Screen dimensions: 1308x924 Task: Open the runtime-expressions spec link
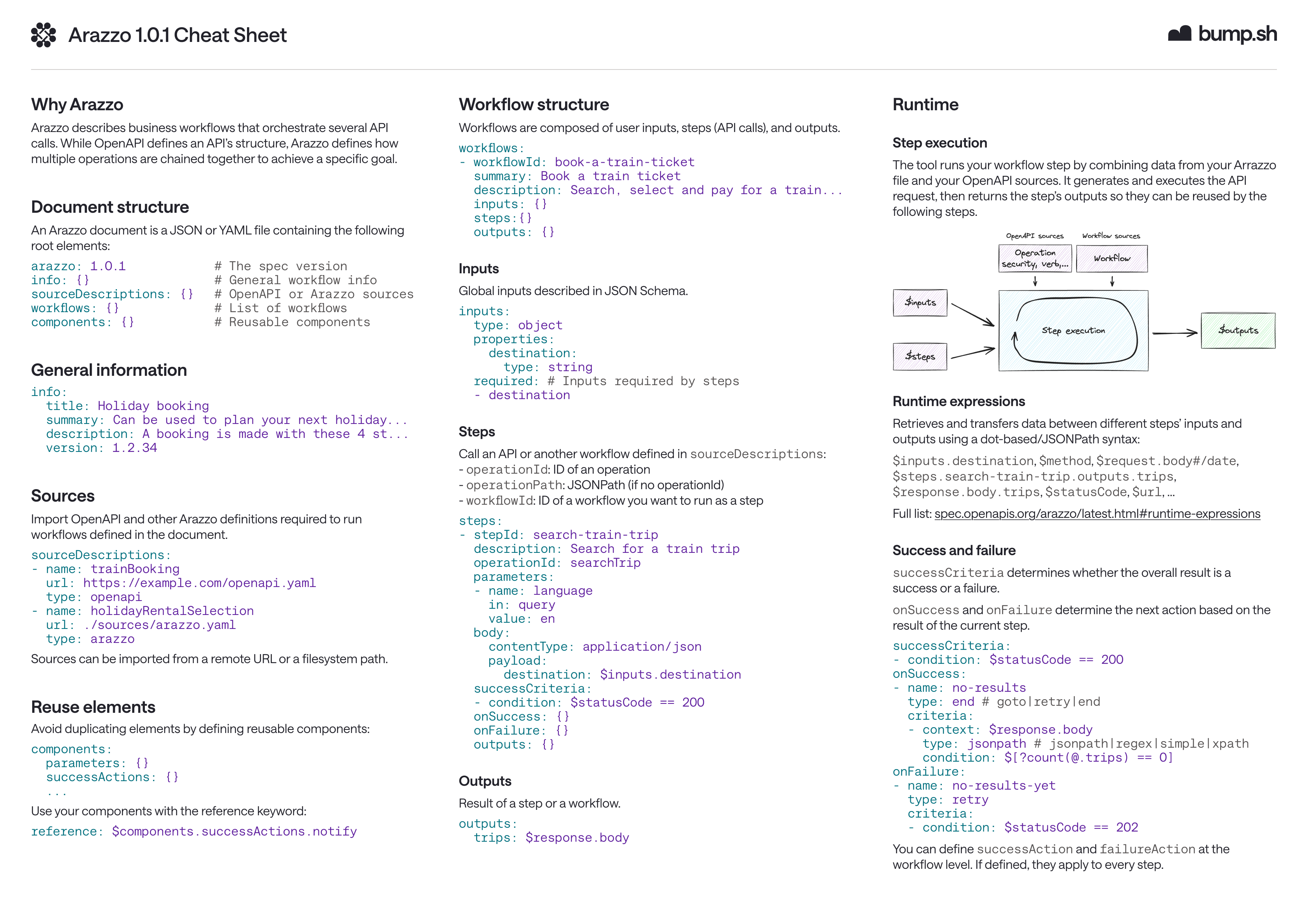1097,513
